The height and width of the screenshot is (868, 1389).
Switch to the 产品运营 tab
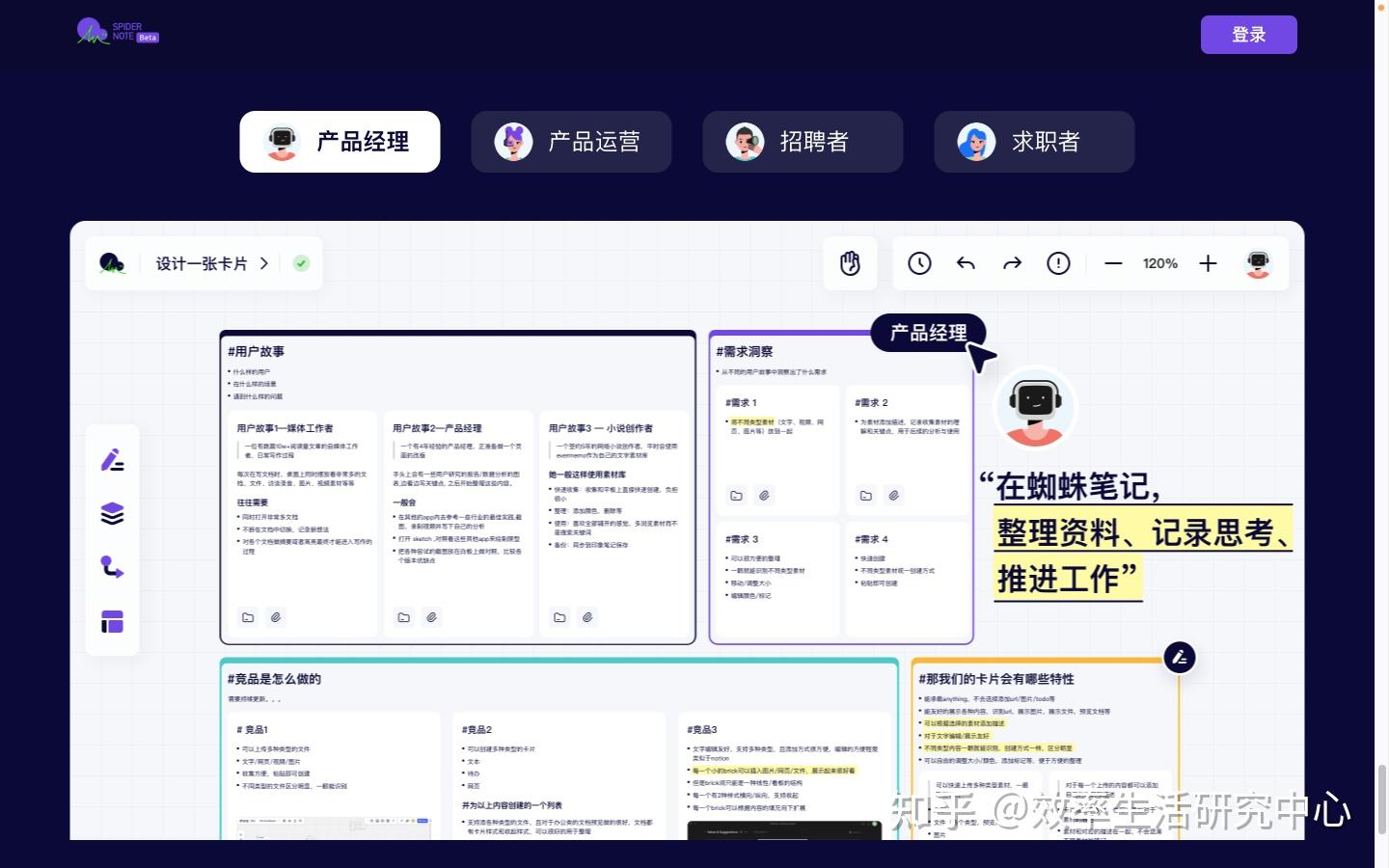(x=571, y=141)
